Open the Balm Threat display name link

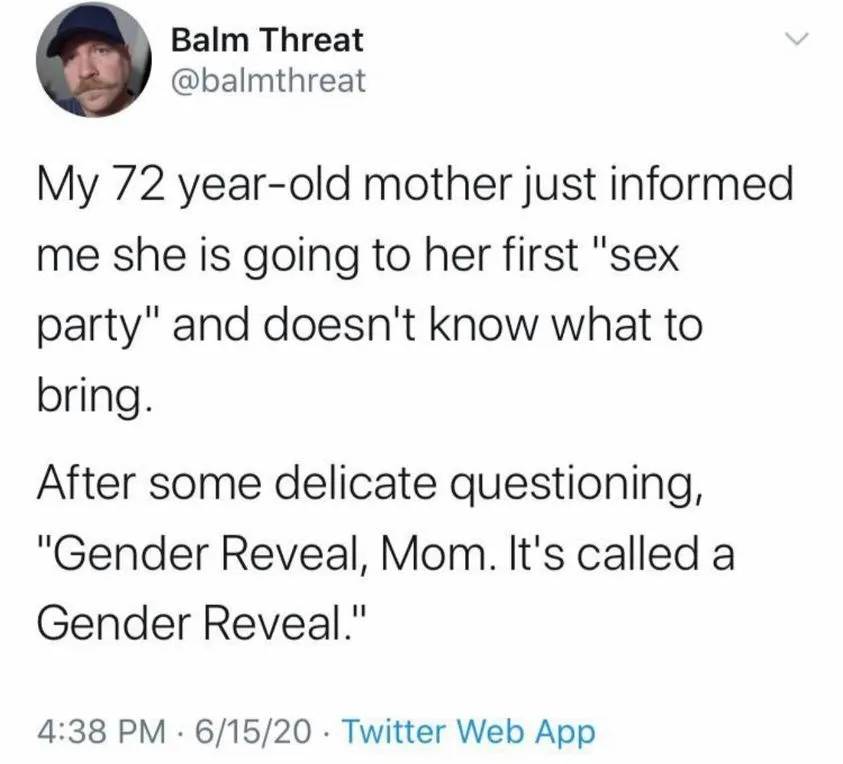[x=267, y=40]
